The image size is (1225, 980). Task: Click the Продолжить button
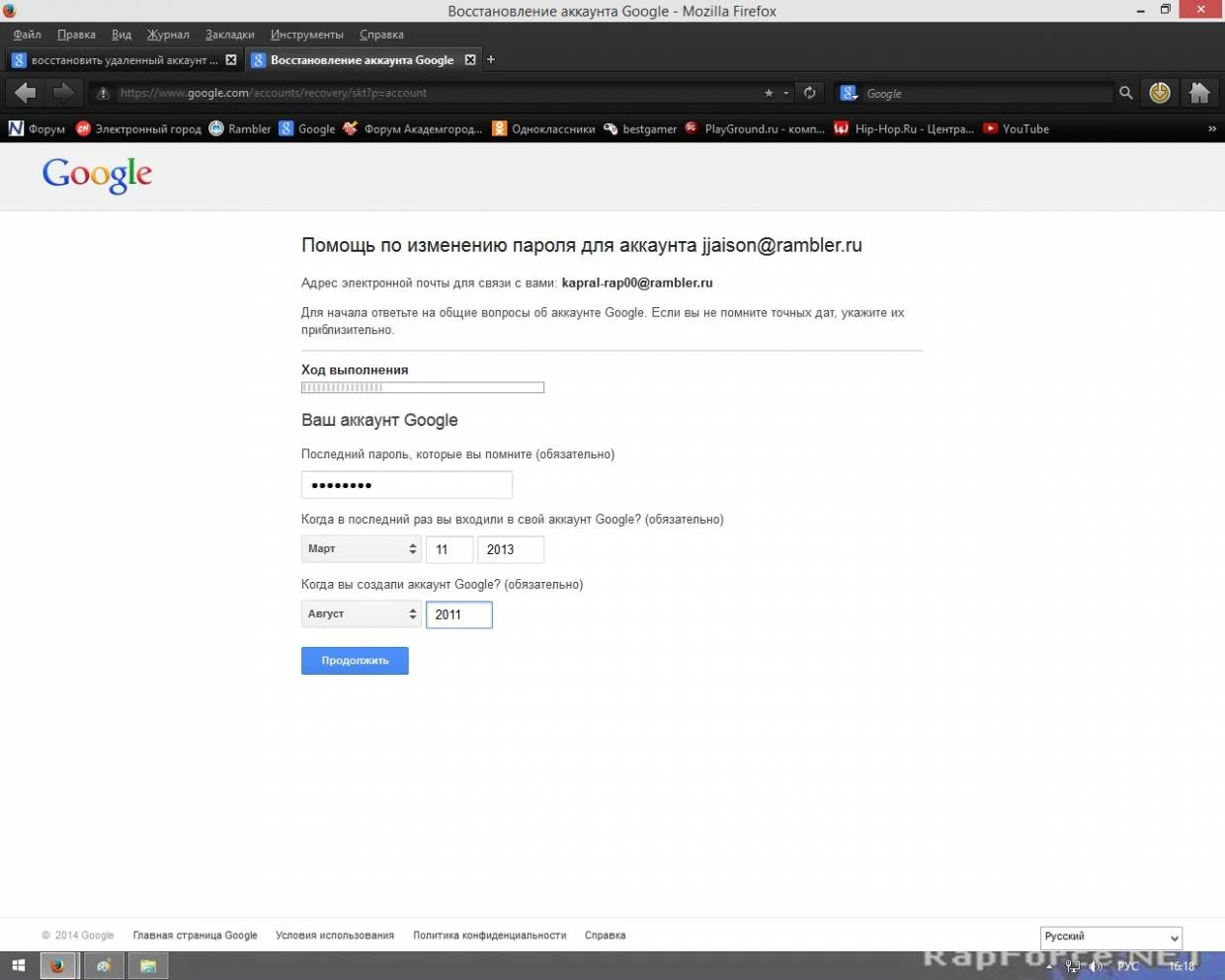(355, 661)
